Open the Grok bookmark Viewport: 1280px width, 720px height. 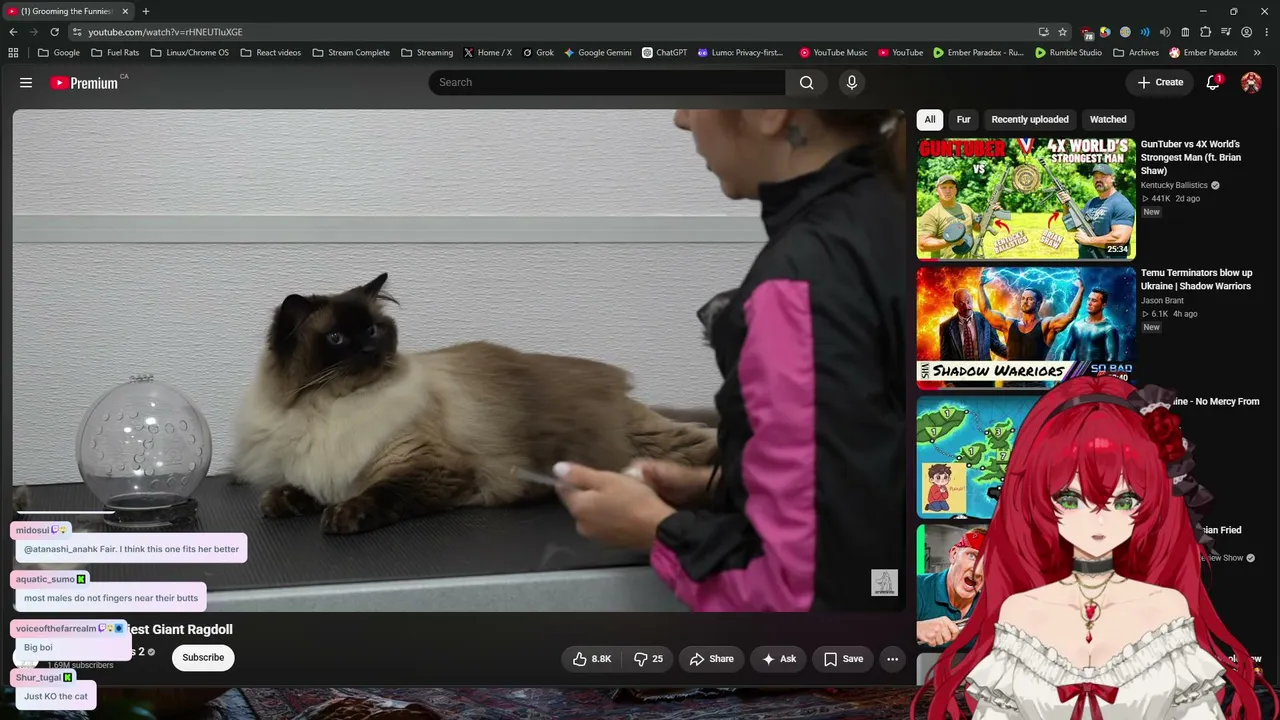click(x=538, y=53)
